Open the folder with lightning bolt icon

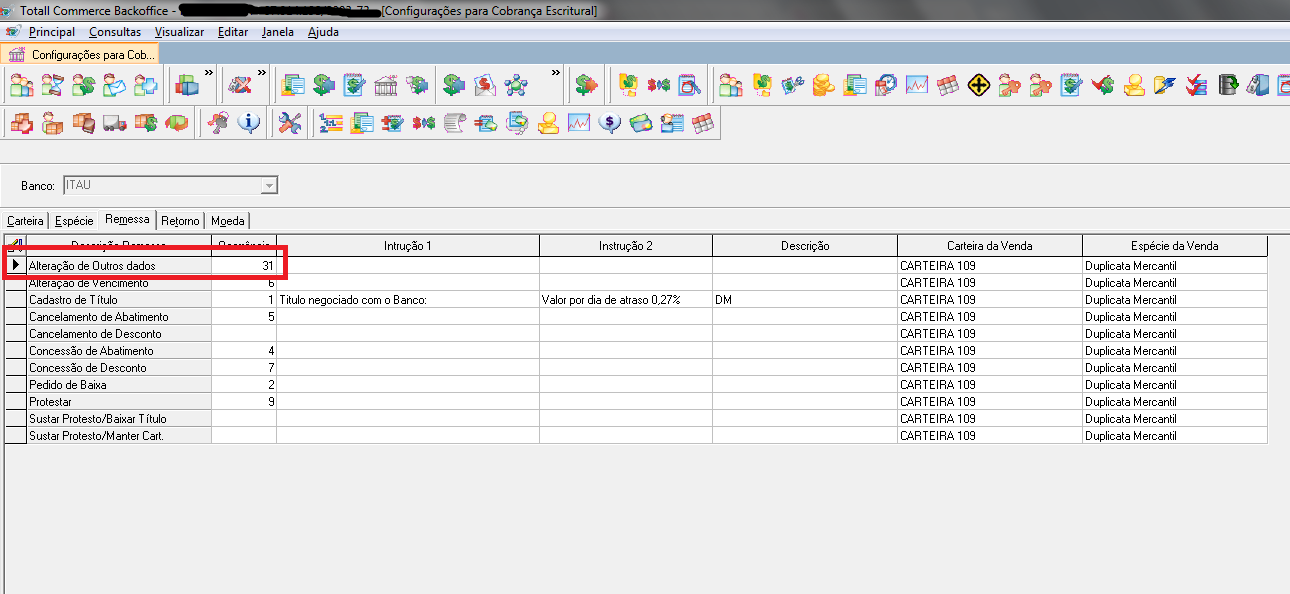[x=1165, y=85]
